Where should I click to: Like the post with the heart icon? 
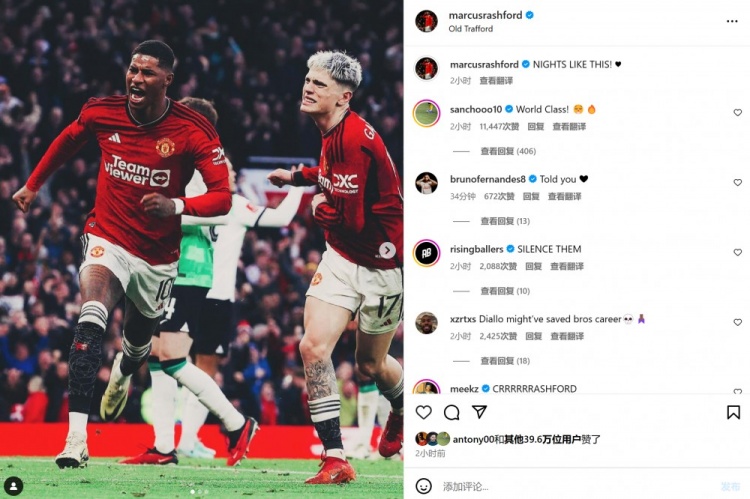tap(423, 412)
